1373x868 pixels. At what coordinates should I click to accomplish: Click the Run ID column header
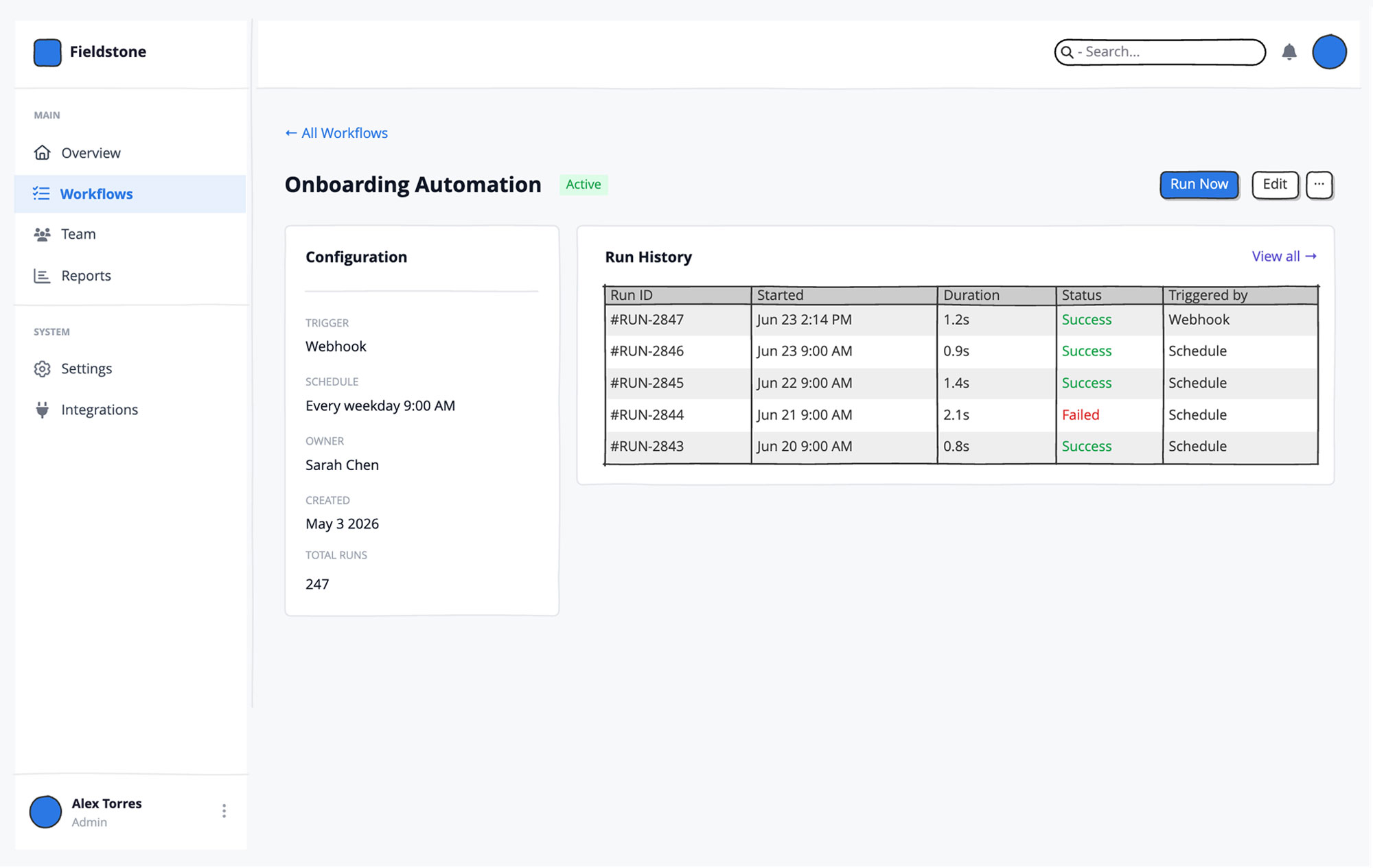678,295
